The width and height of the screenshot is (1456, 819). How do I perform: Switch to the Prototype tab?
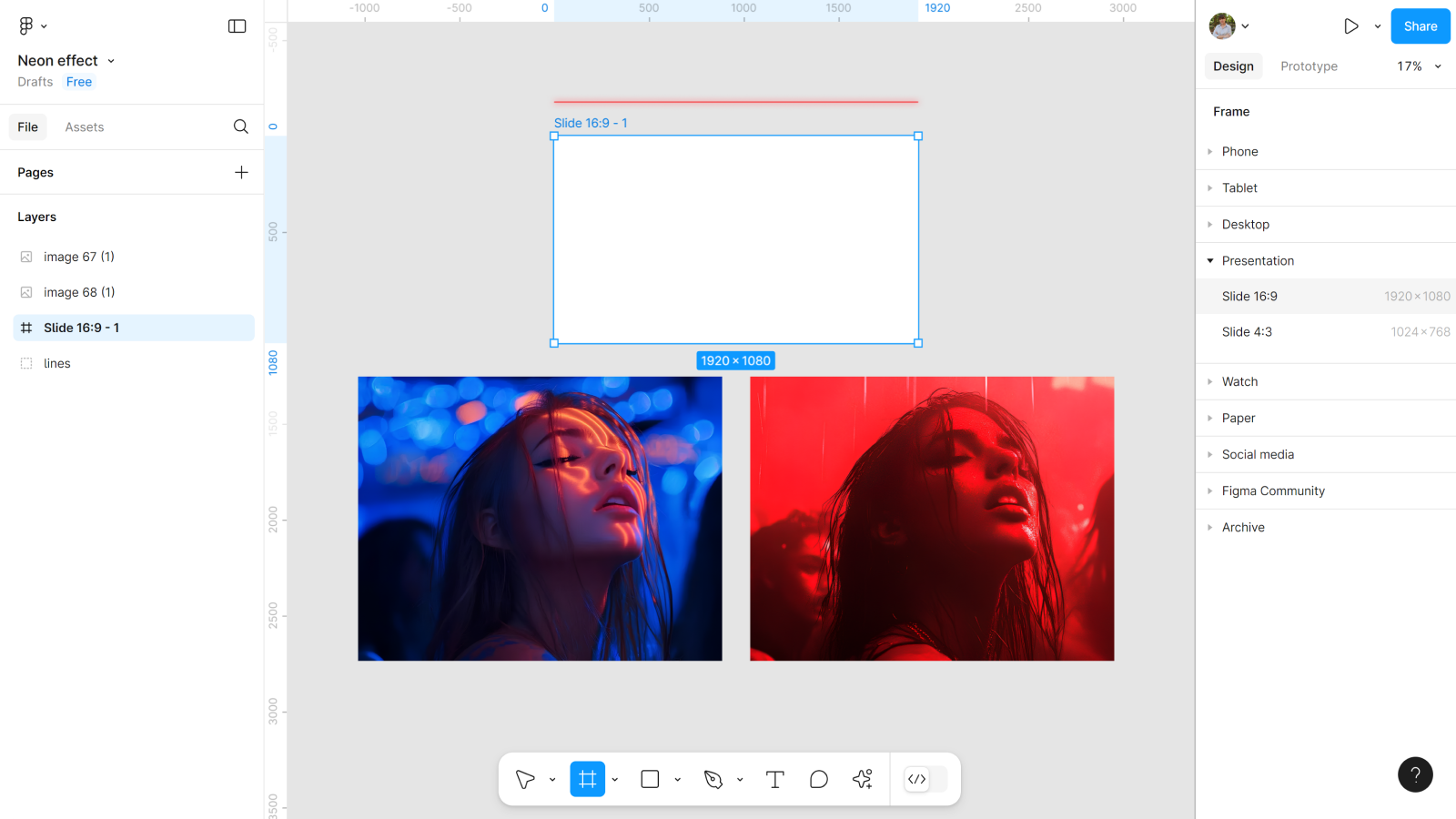1309,66
